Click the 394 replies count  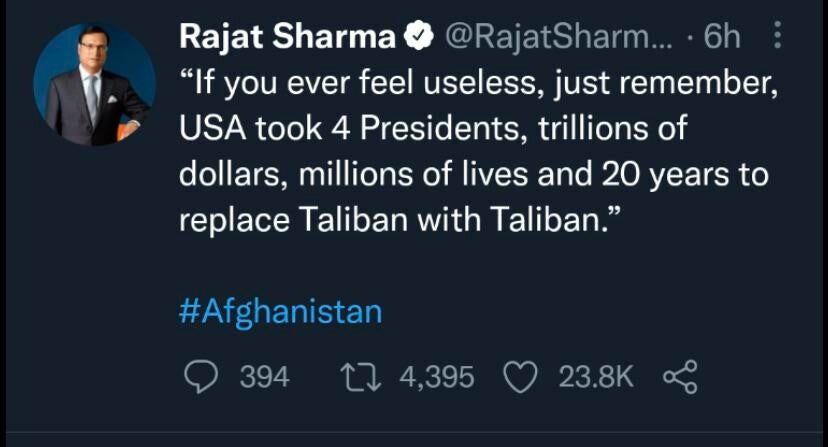tap(265, 377)
